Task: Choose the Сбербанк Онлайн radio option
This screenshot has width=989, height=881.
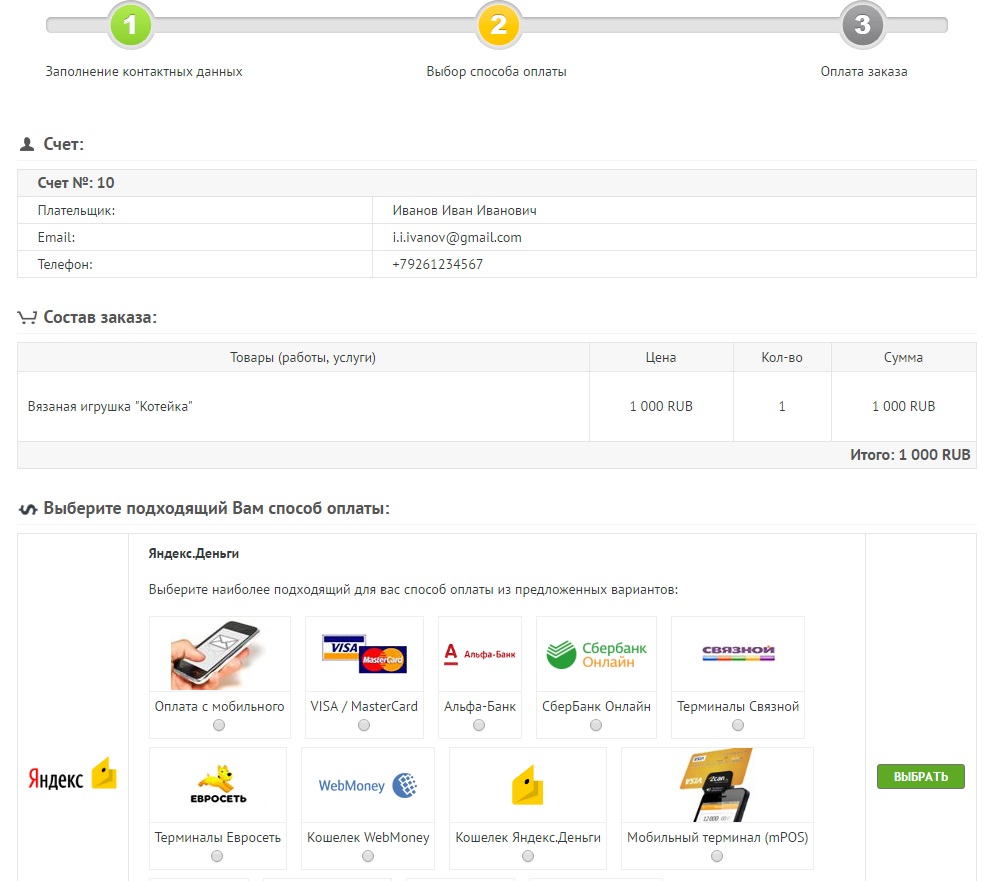Action: [596, 725]
